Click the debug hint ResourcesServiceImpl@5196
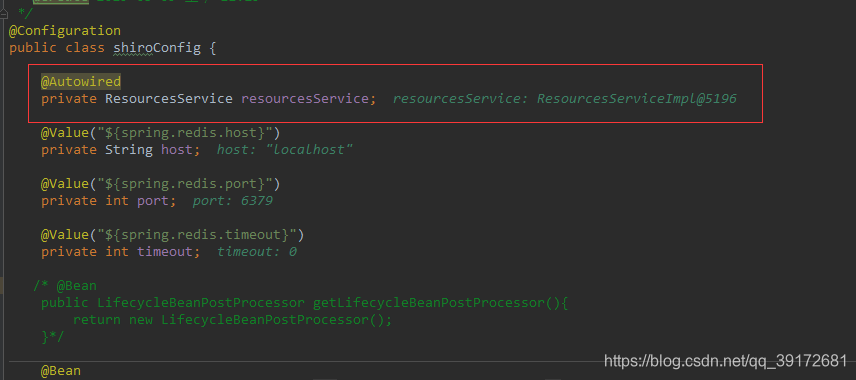Viewport: 856px width, 380px height. coord(637,99)
